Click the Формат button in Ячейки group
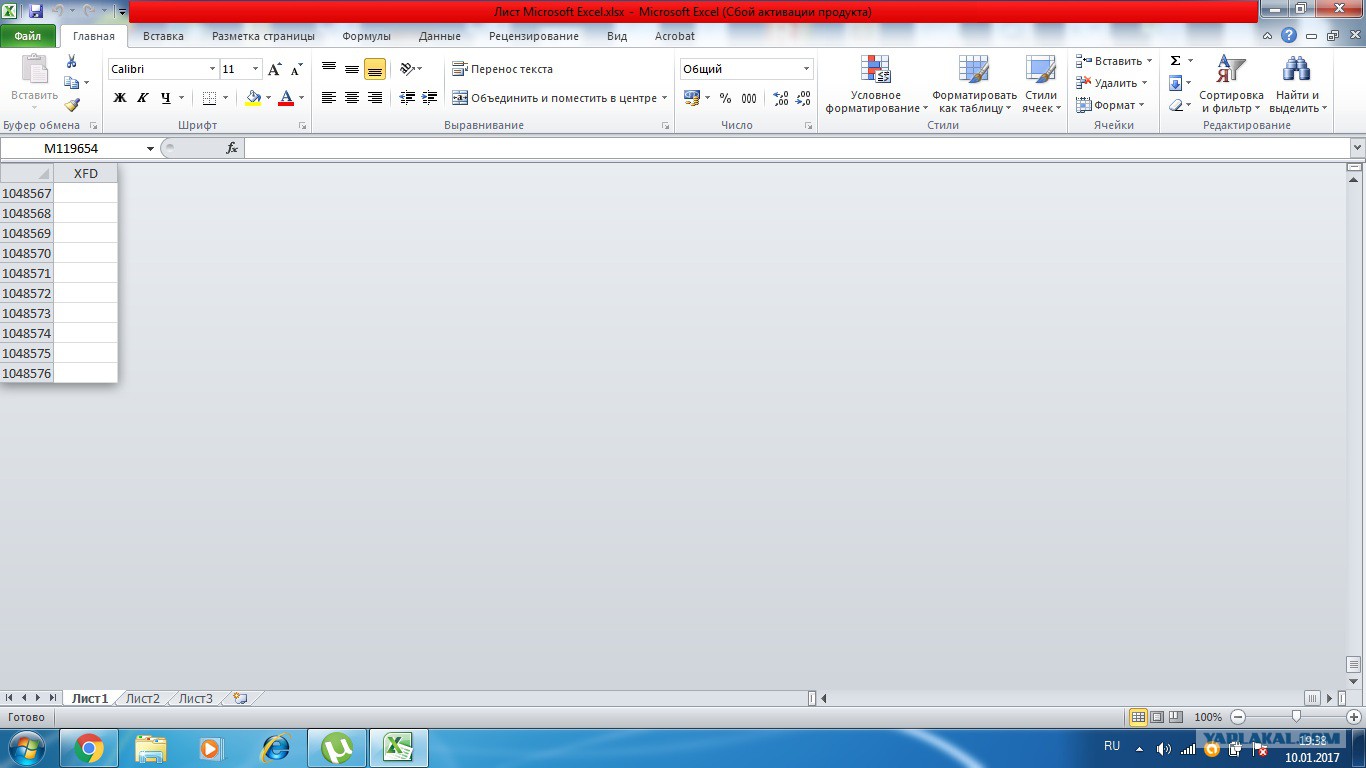 pos(1110,105)
